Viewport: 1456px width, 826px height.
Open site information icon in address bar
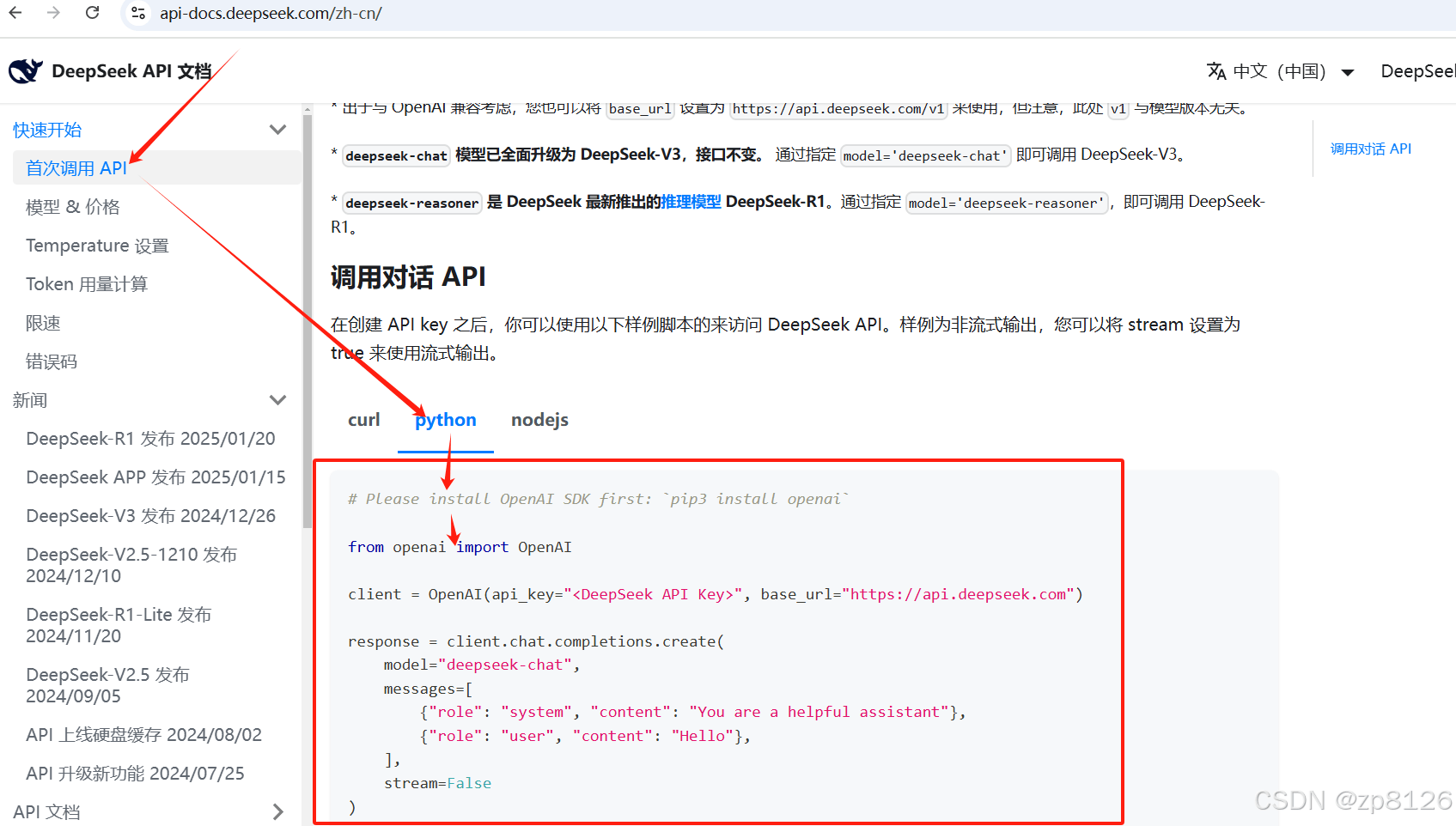coord(137,14)
